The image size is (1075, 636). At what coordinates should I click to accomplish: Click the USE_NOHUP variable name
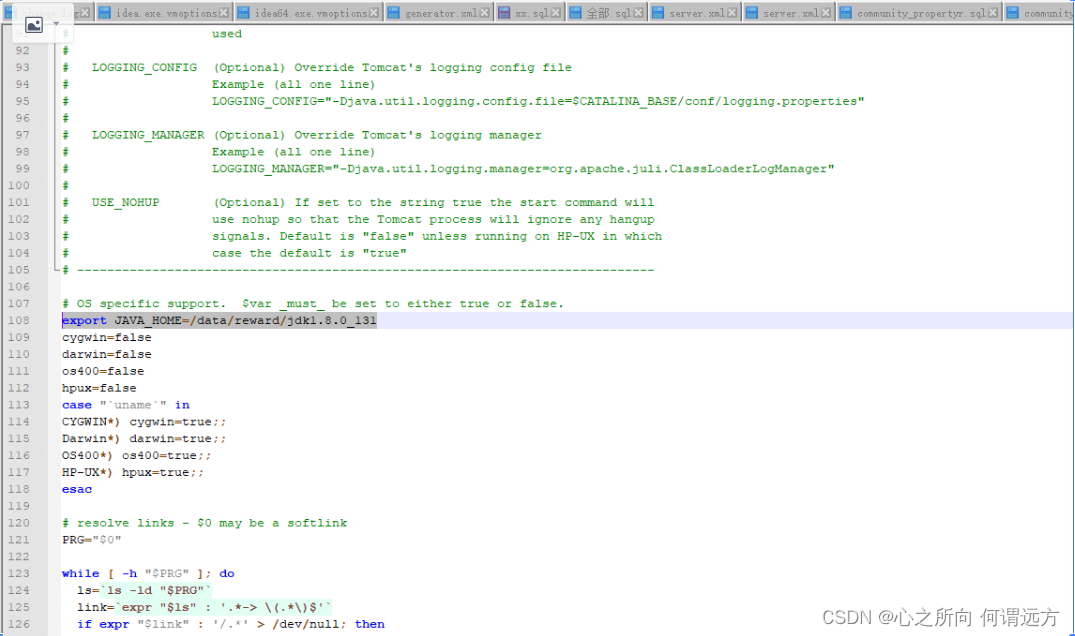coord(125,202)
